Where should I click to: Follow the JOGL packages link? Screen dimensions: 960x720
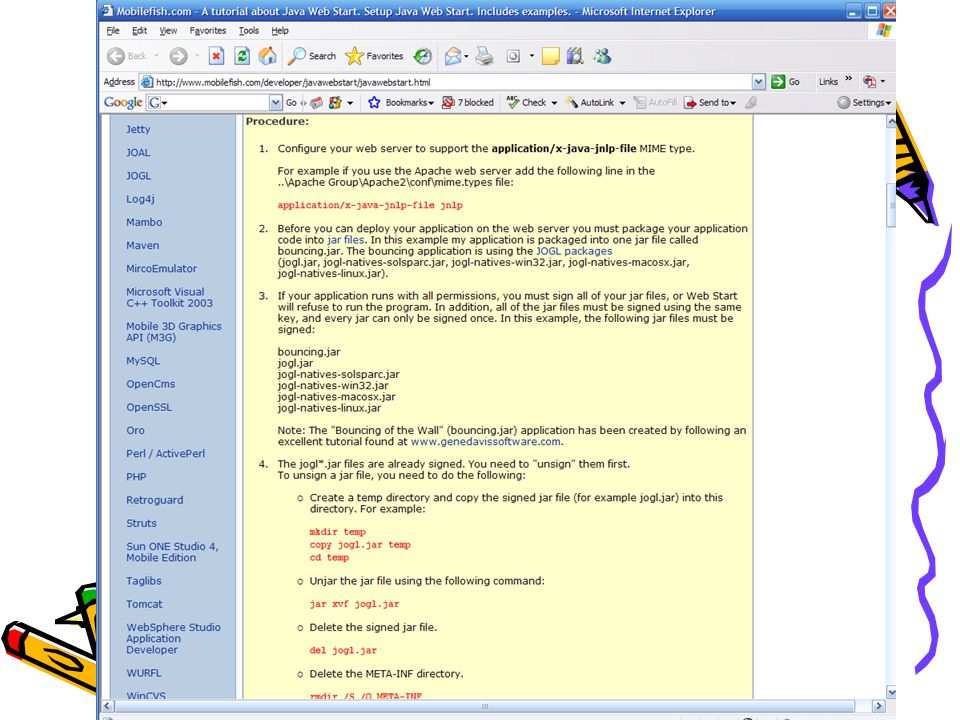tap(574, 251)
